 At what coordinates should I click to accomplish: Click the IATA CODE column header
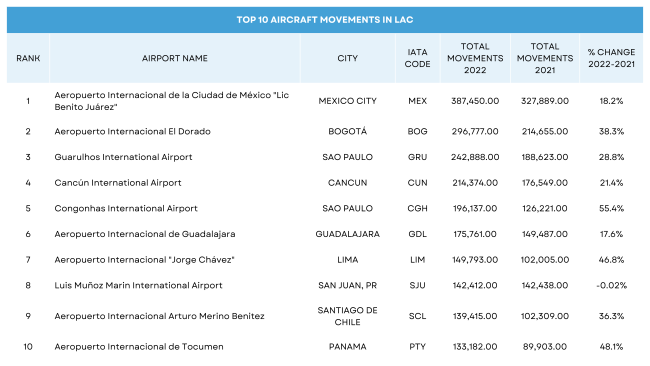[417, 58]
